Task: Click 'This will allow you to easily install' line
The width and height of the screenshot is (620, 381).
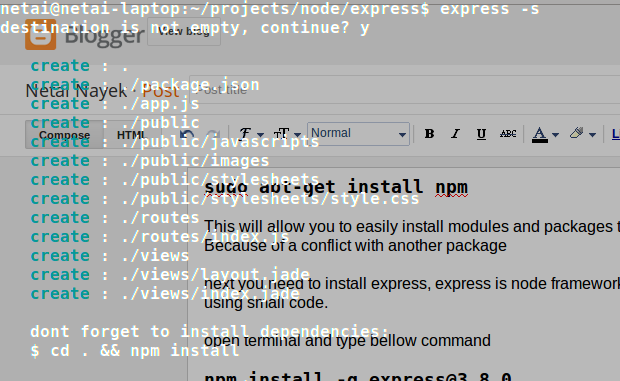Action: (412, 227)
